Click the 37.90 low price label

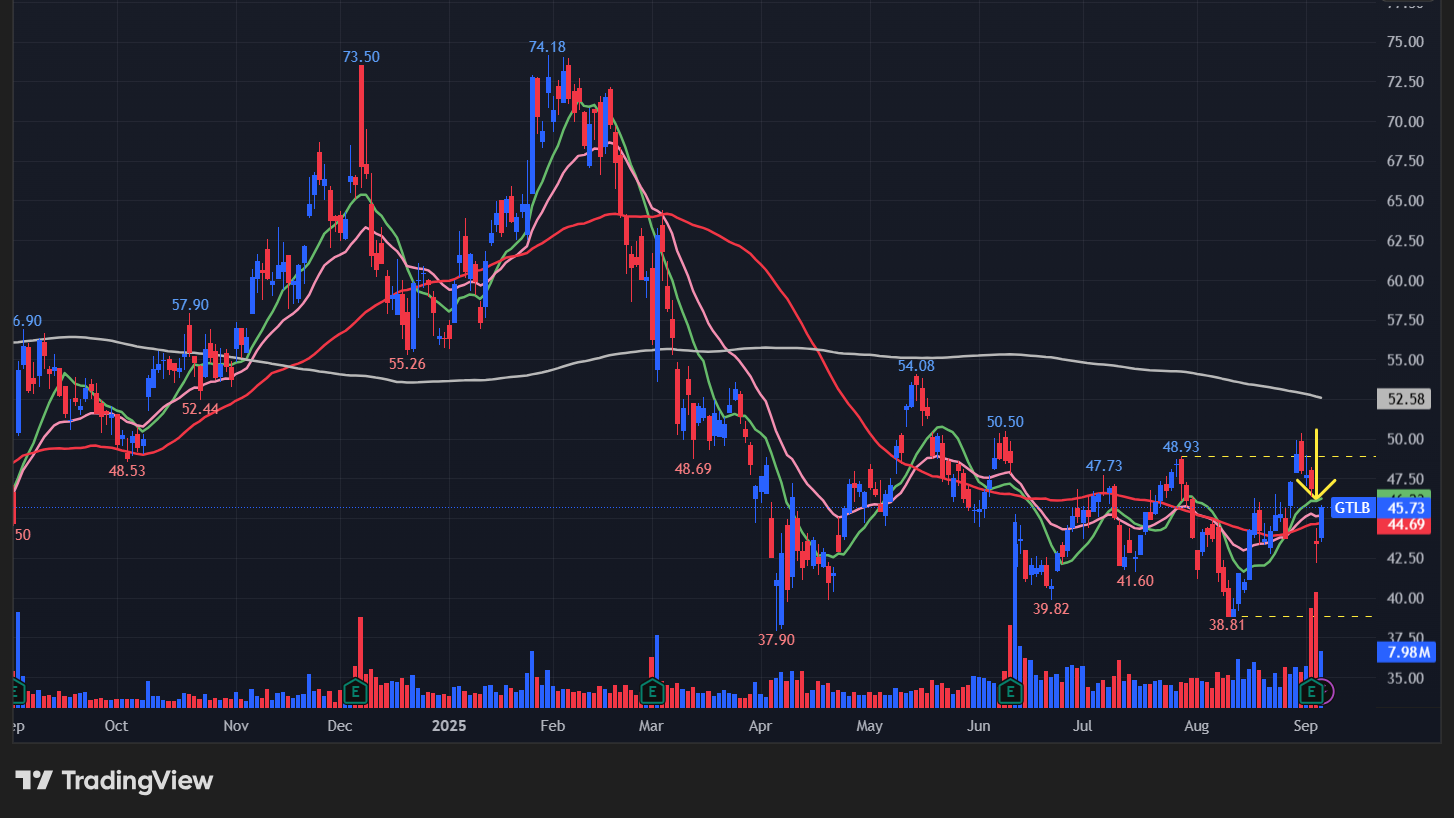click(x=776, y=640)
